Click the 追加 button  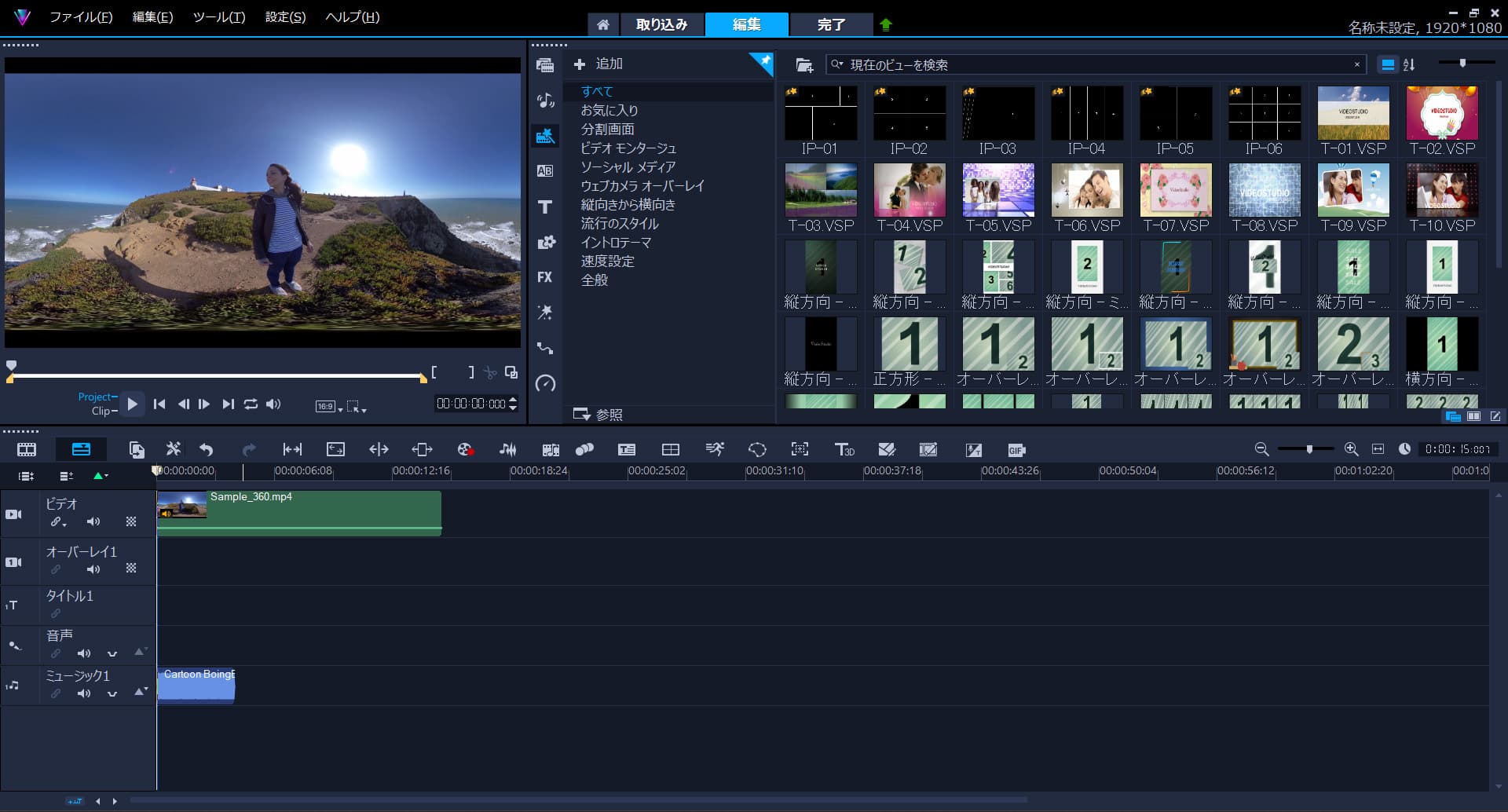point(598,64)
